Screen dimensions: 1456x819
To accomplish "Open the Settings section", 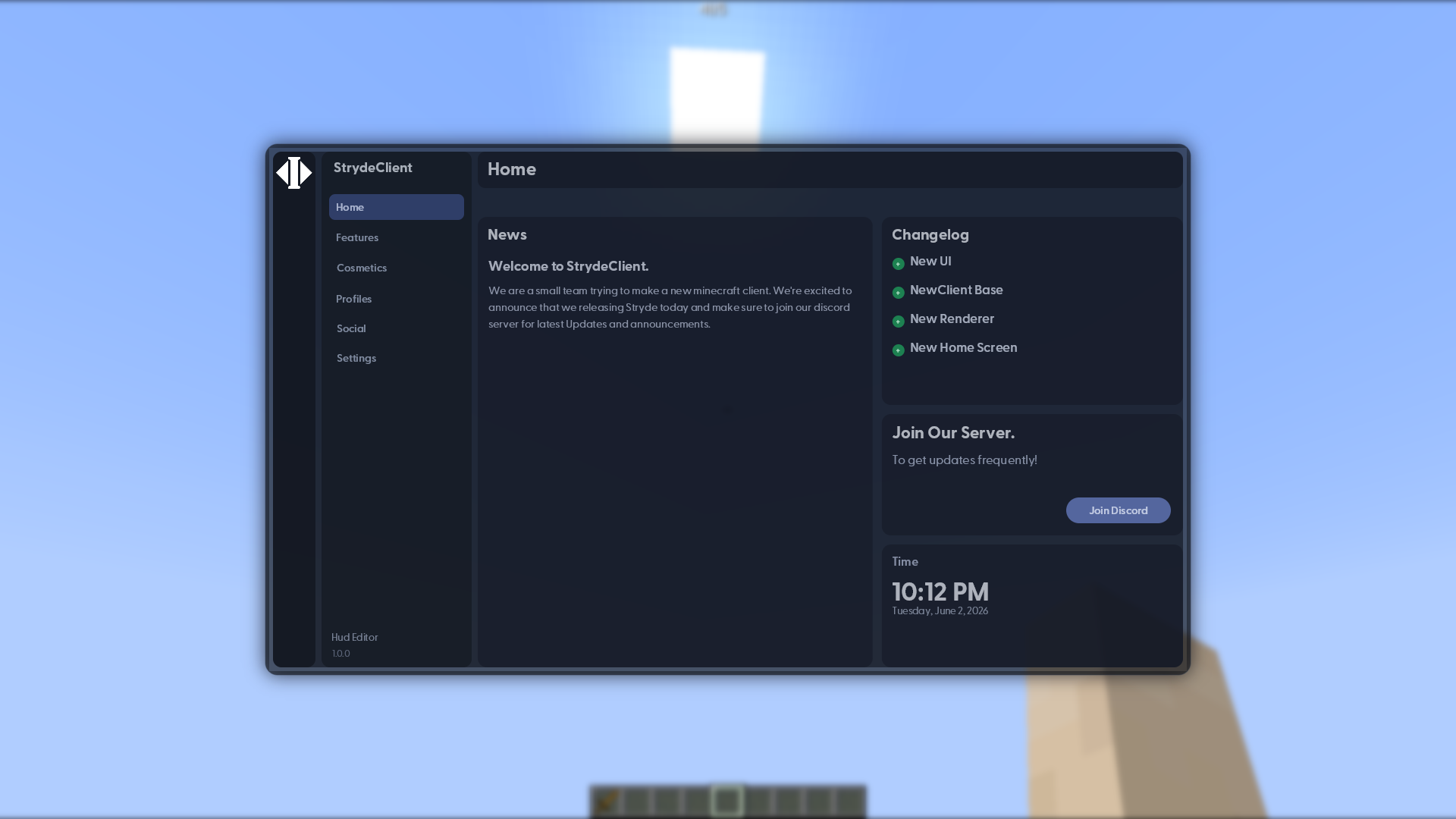I will point(356,358).
